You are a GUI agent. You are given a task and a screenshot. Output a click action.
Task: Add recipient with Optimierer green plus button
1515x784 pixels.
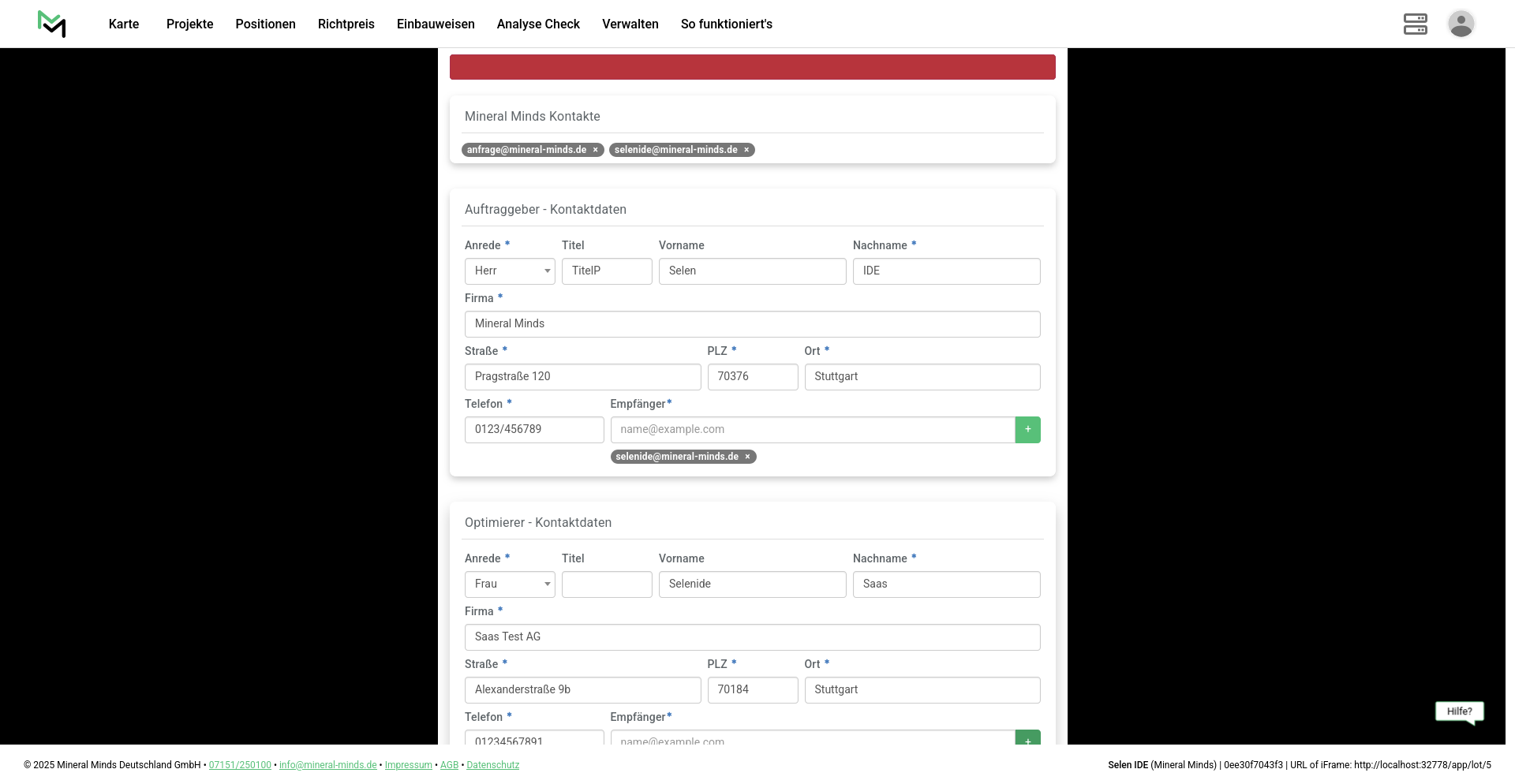1027,739
